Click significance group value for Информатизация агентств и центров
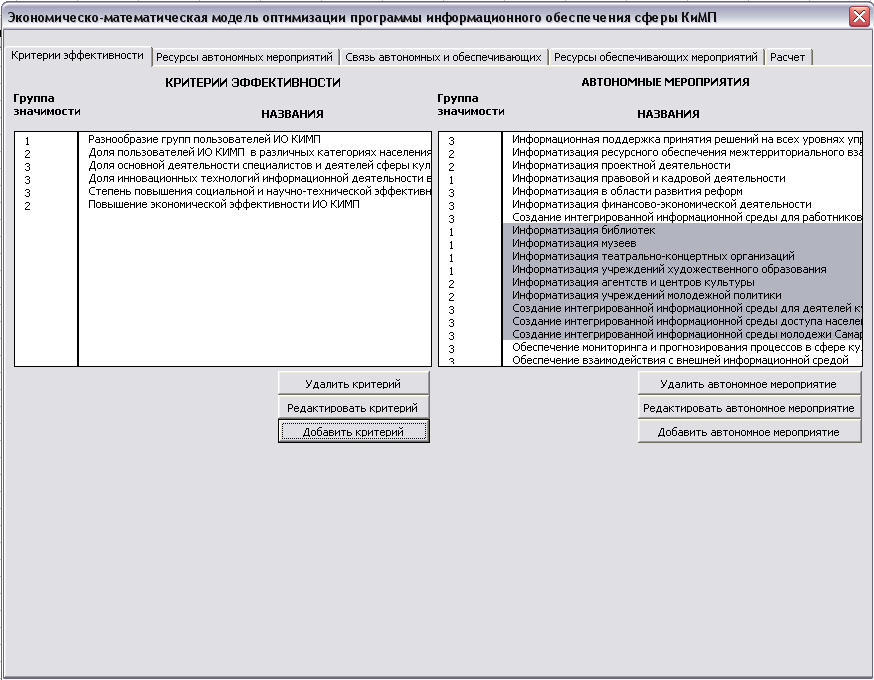The image size is (874, 680). pyautogui.click(x=451, y=284)
